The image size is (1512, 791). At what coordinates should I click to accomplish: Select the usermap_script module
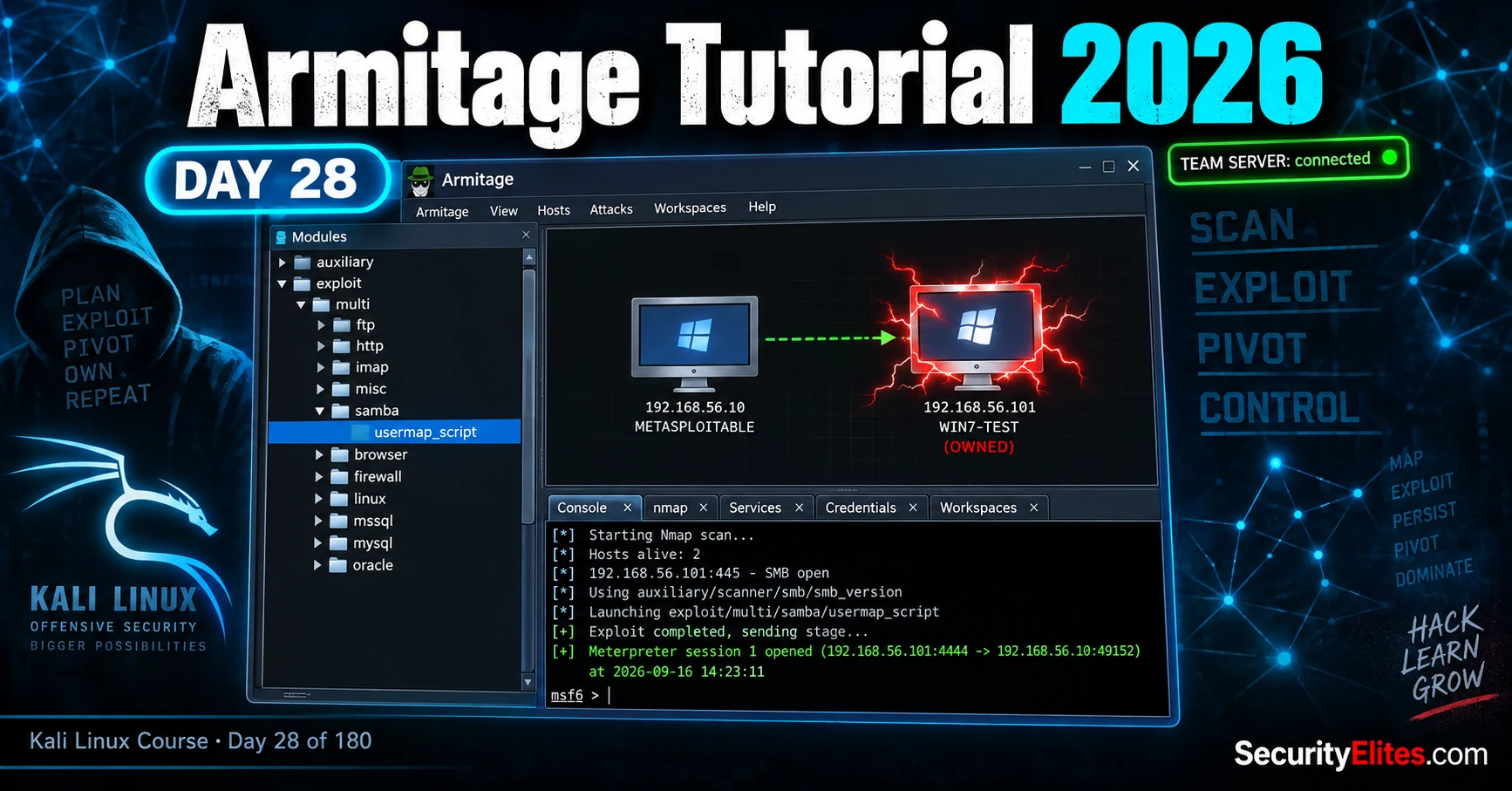coord(395,432)
